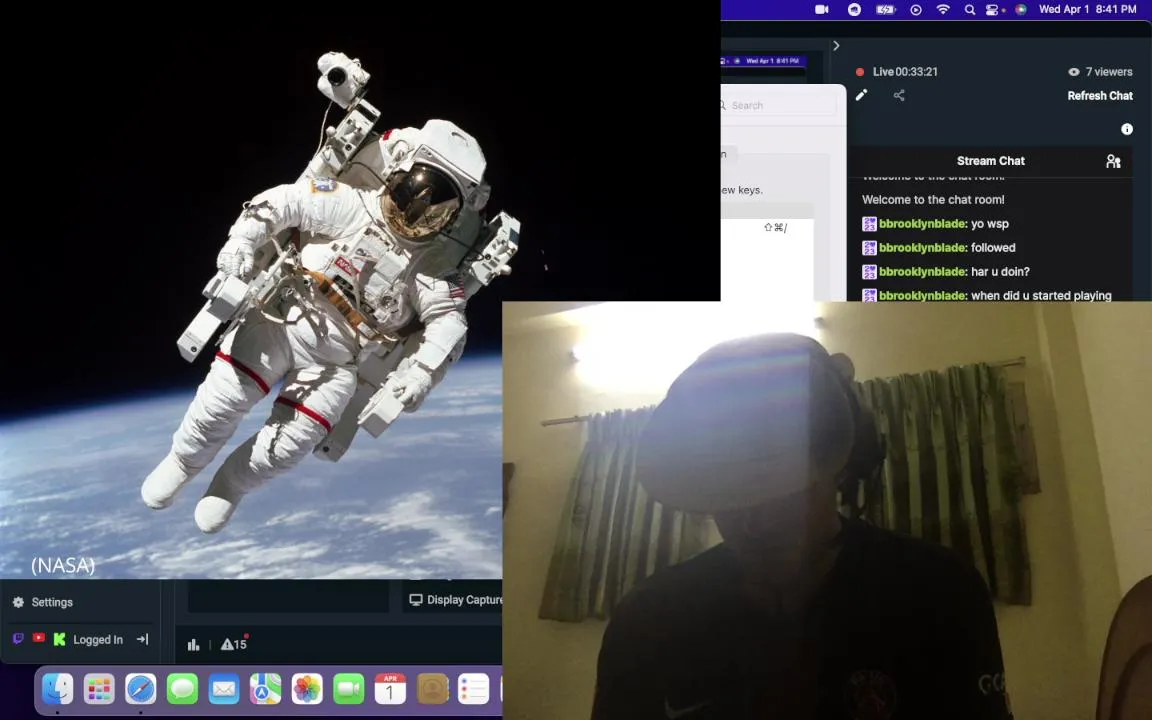This screenshot has height=720, width=1152.
Task: Click the logout arrow beside Logged In
Action: pyautogui.click(x=143, y=639)
